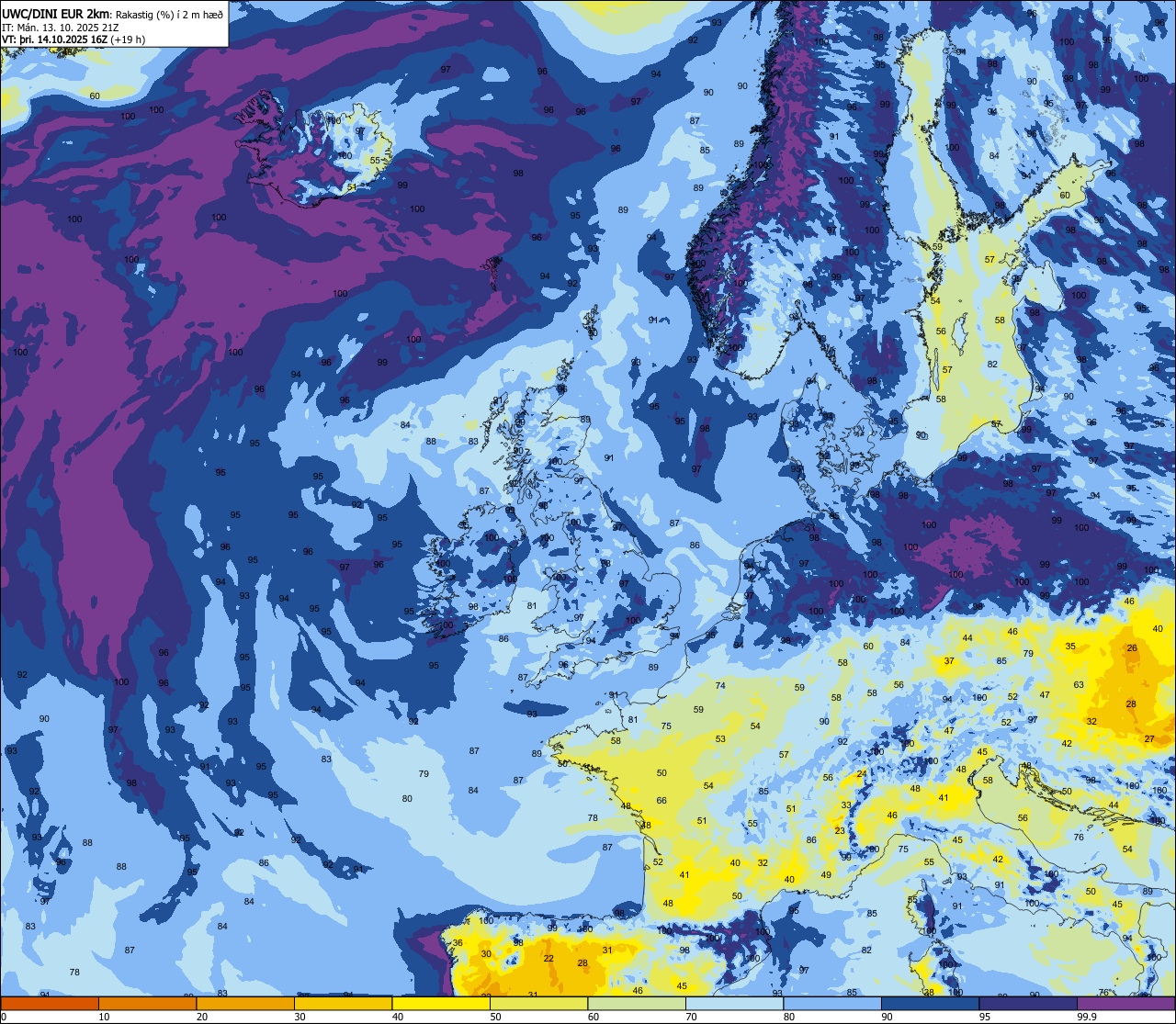Click the legend color block between 60 and 70
Image resolution: width=1176 pixels, height=1024 pixels.
[x=637, y=1004]
